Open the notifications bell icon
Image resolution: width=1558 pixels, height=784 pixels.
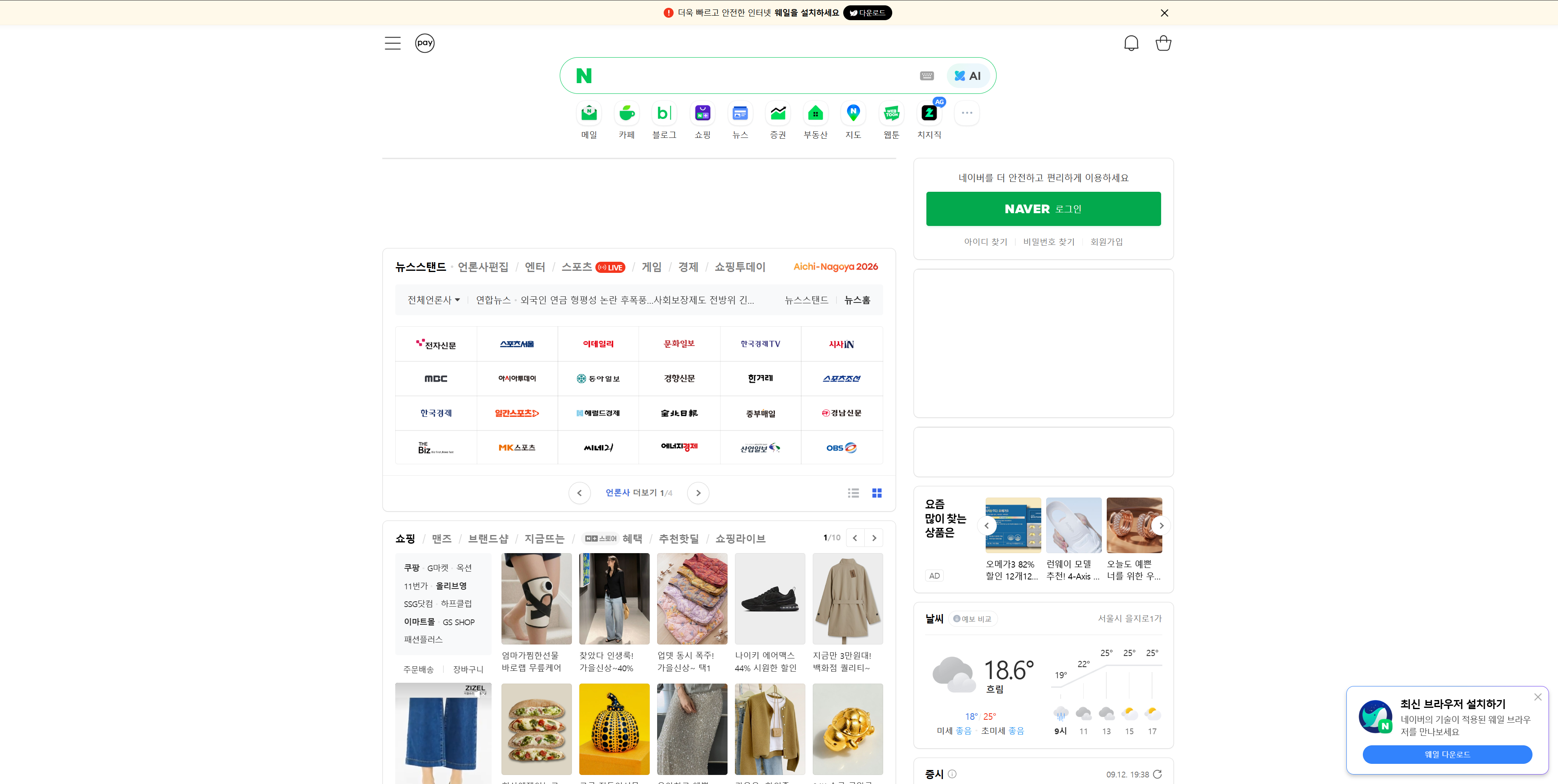tap(1131, 43)
